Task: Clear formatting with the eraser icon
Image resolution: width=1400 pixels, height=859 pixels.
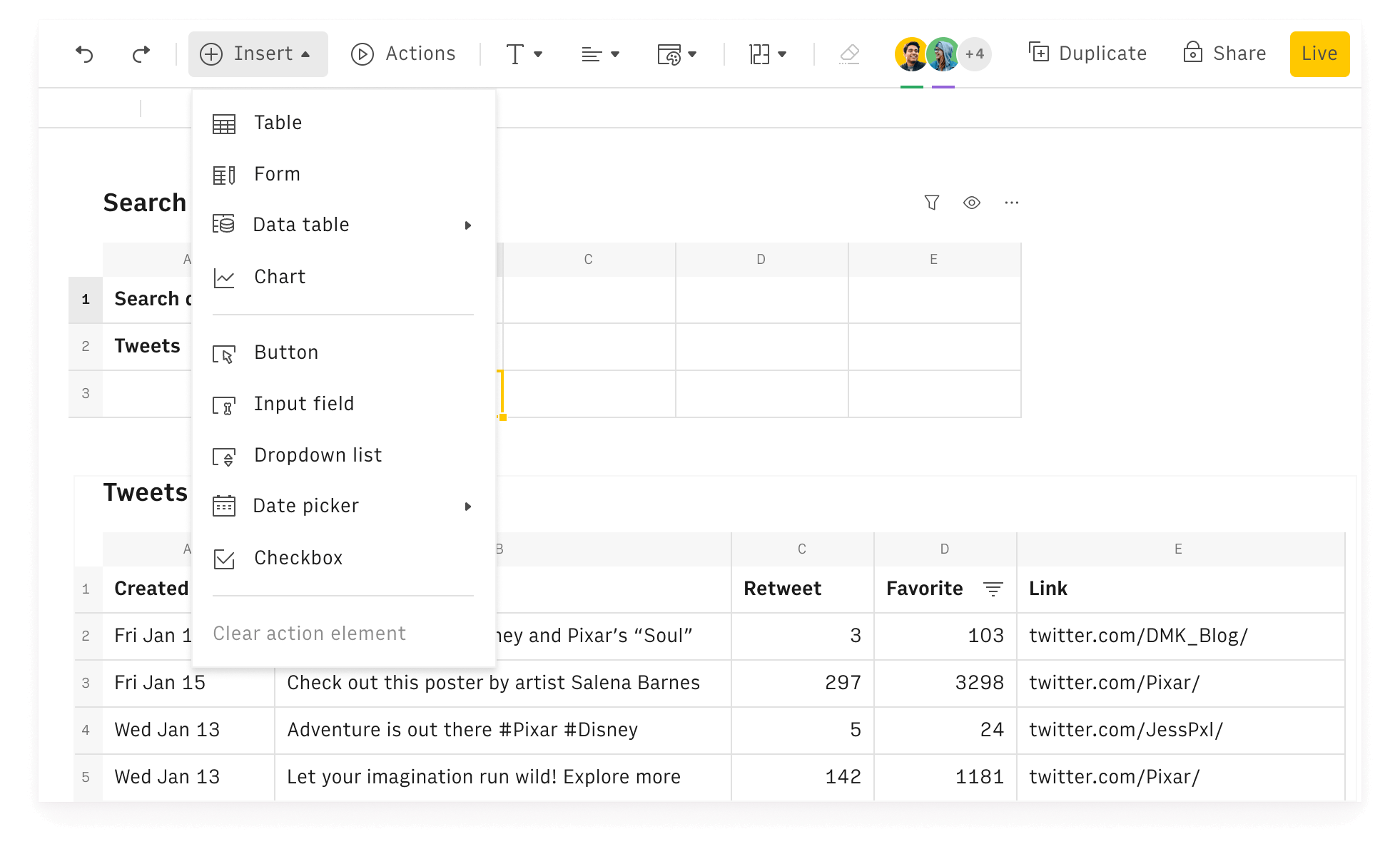Action: tap(849, 54)
